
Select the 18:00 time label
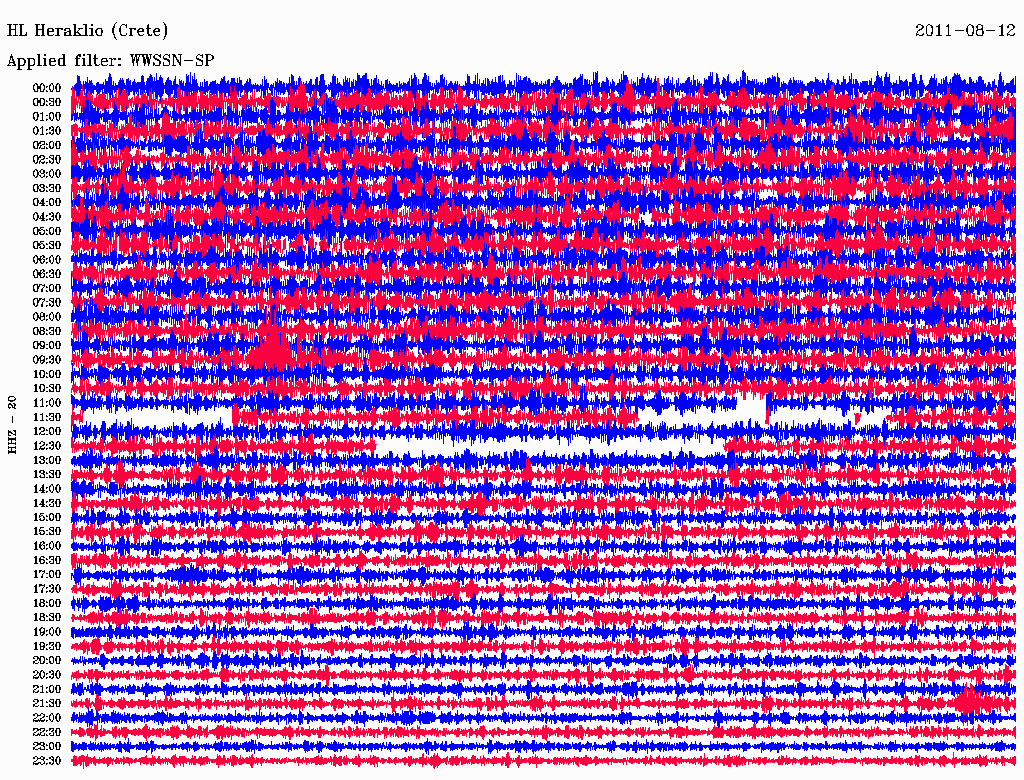(47, 604)
